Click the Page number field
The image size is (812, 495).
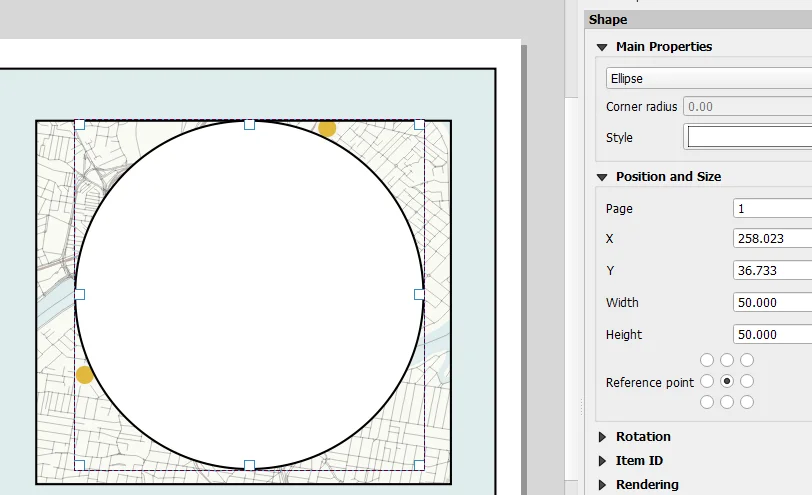coord(773,208)
